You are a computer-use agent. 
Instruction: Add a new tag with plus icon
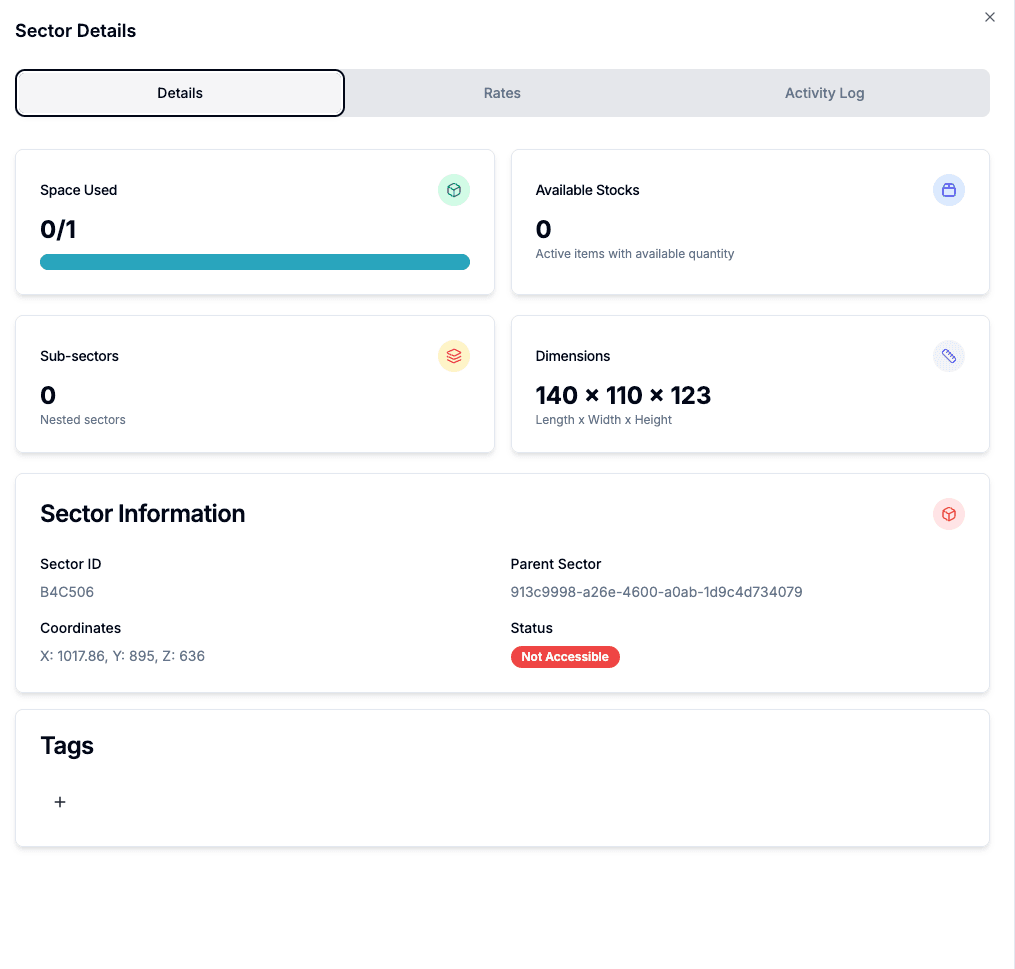pos(60,802)
